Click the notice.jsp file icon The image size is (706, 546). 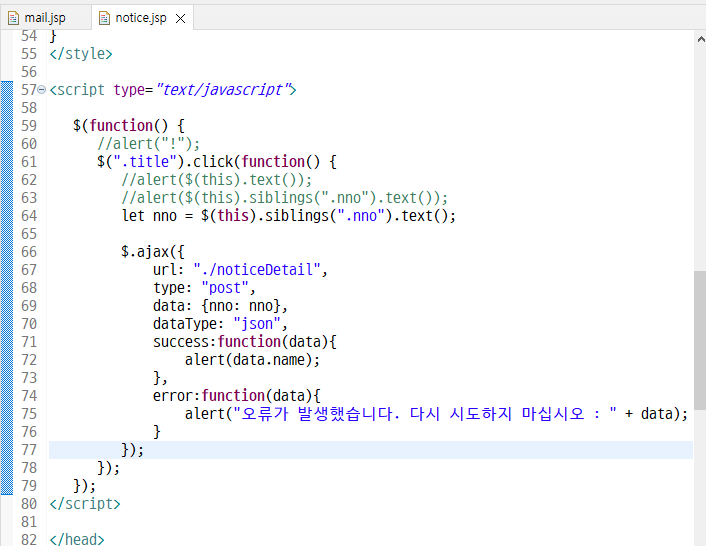coord(104,18)
